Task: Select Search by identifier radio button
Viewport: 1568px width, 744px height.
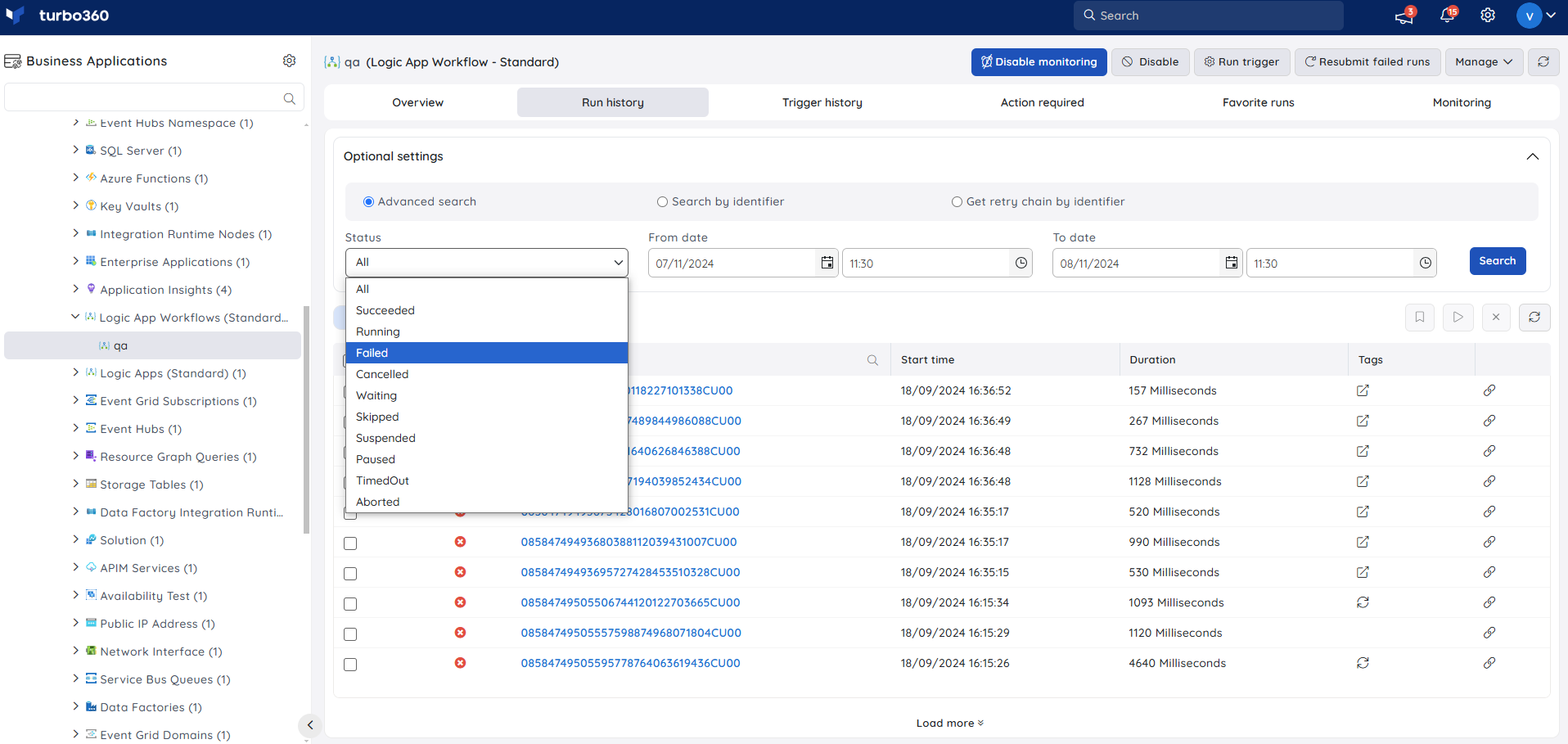Action: tap(662, 202)
